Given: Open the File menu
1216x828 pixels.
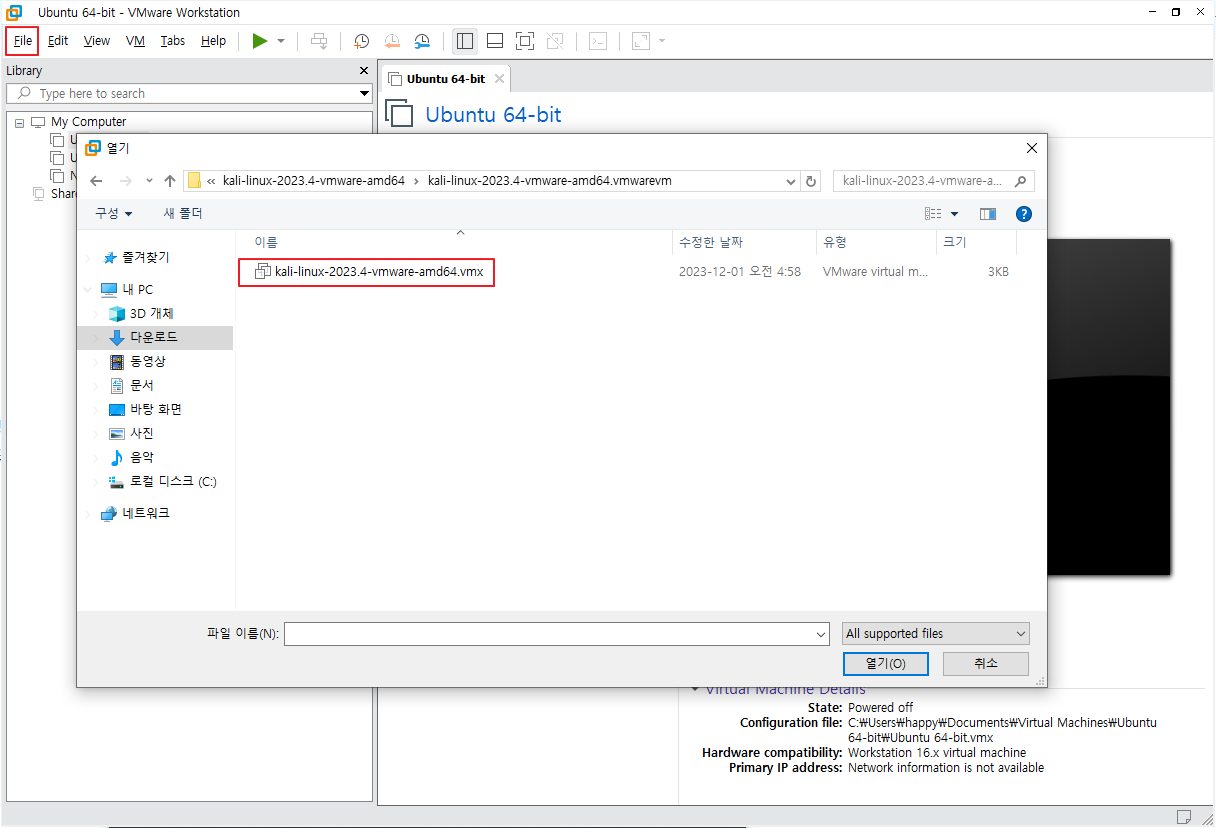Looking at the screenshot, I should 23,41.
